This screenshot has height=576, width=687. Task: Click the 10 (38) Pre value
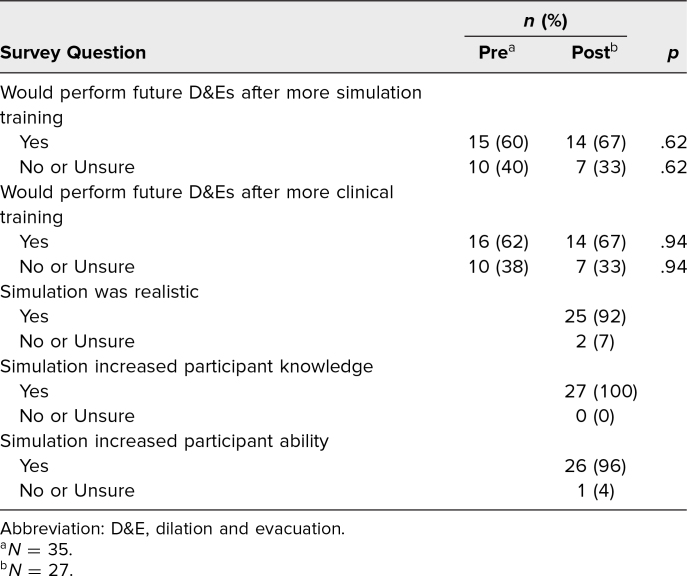click(499, 267)
